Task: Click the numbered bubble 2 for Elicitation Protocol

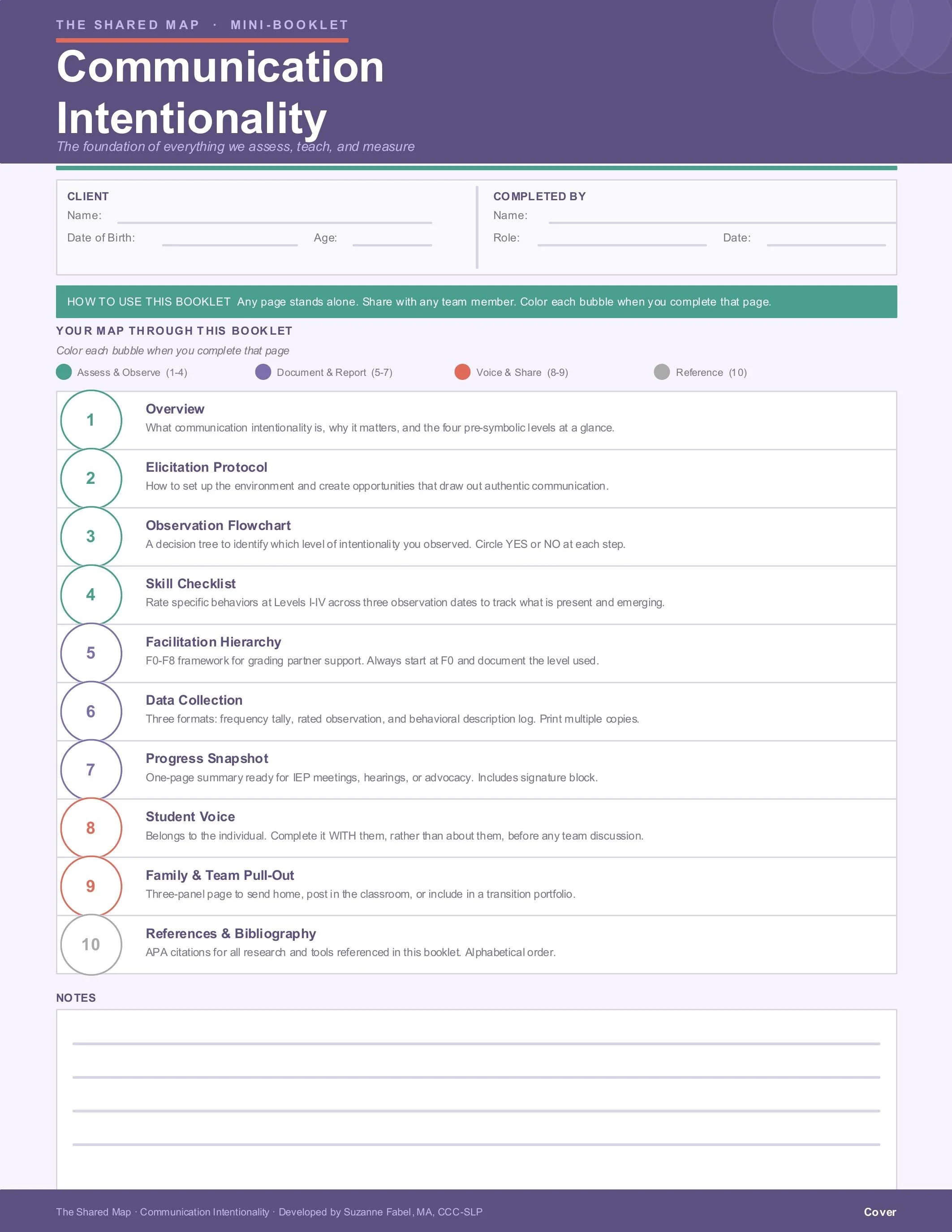Action: pos(91,478)
